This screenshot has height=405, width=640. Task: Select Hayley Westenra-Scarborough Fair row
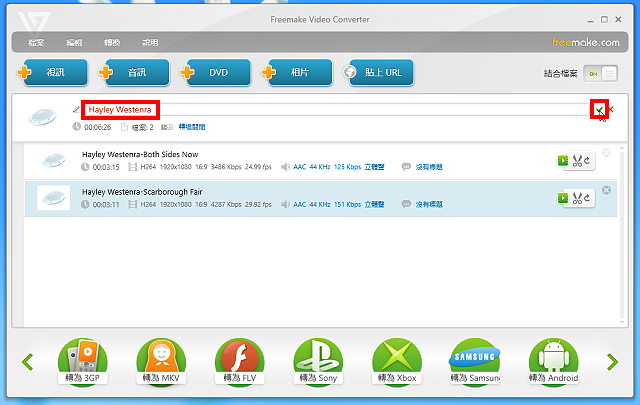coord(320,199)
